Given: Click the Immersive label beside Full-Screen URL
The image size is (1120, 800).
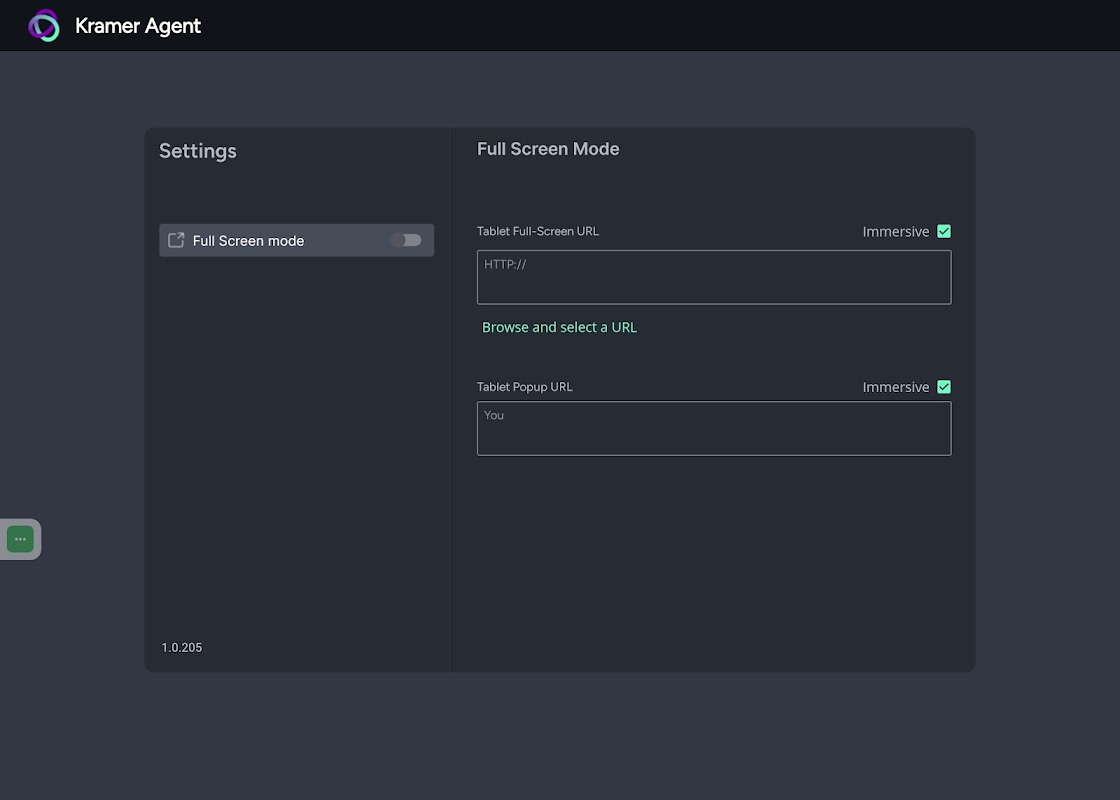Looking at the screenshot, I should click(x=896, y=231).
